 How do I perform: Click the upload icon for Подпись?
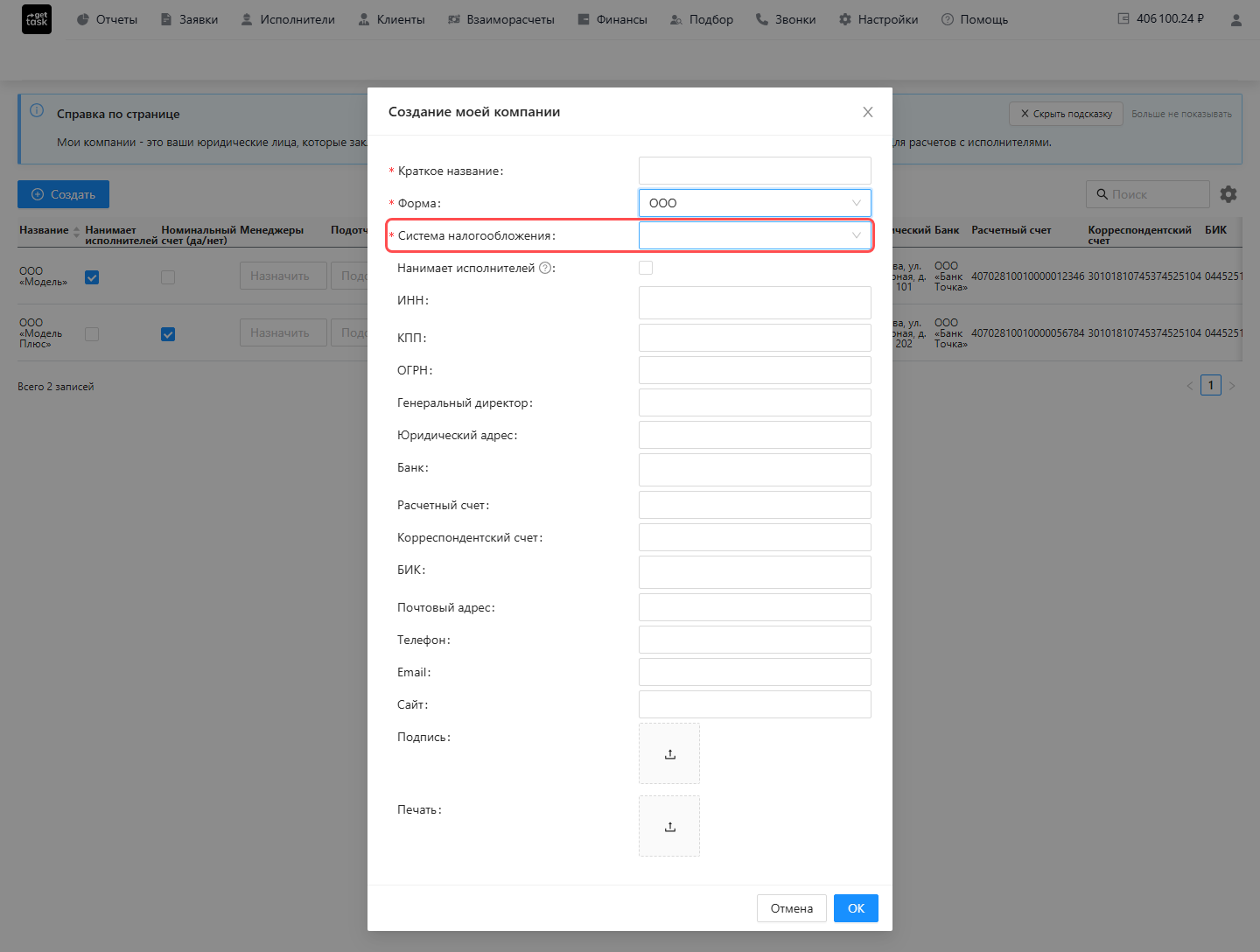(669, 753)
